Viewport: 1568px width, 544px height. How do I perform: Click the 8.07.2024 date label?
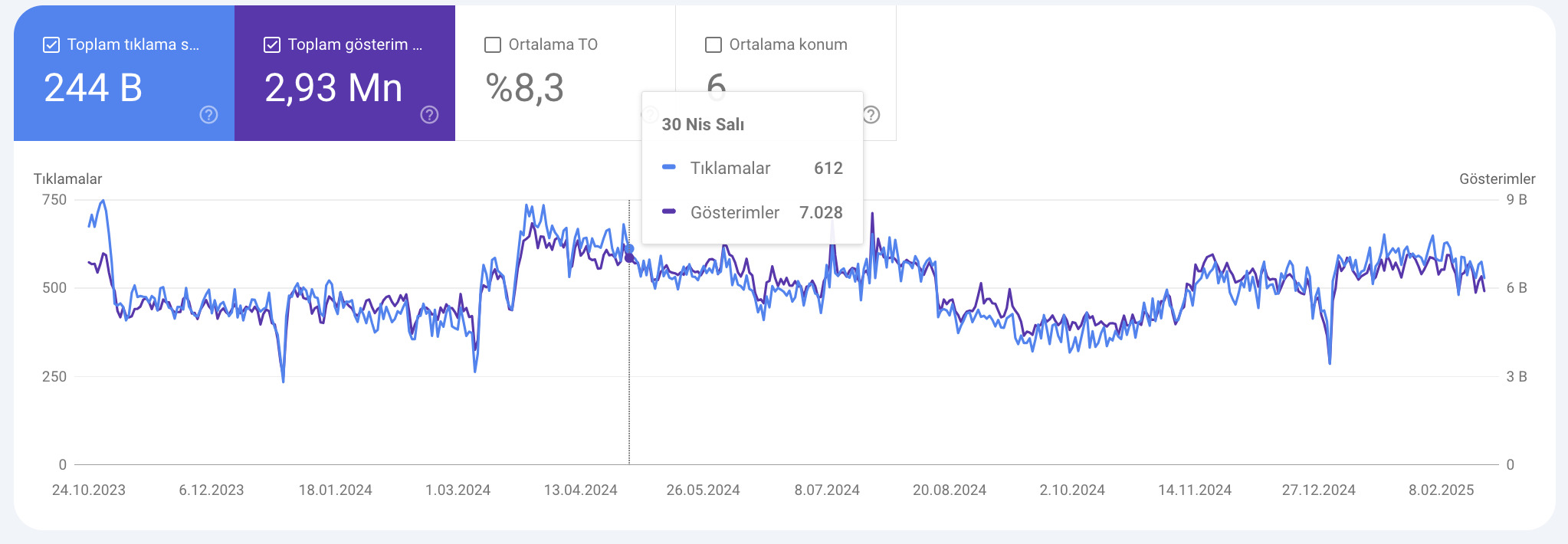pyautogui.click(x=827, y=490)
